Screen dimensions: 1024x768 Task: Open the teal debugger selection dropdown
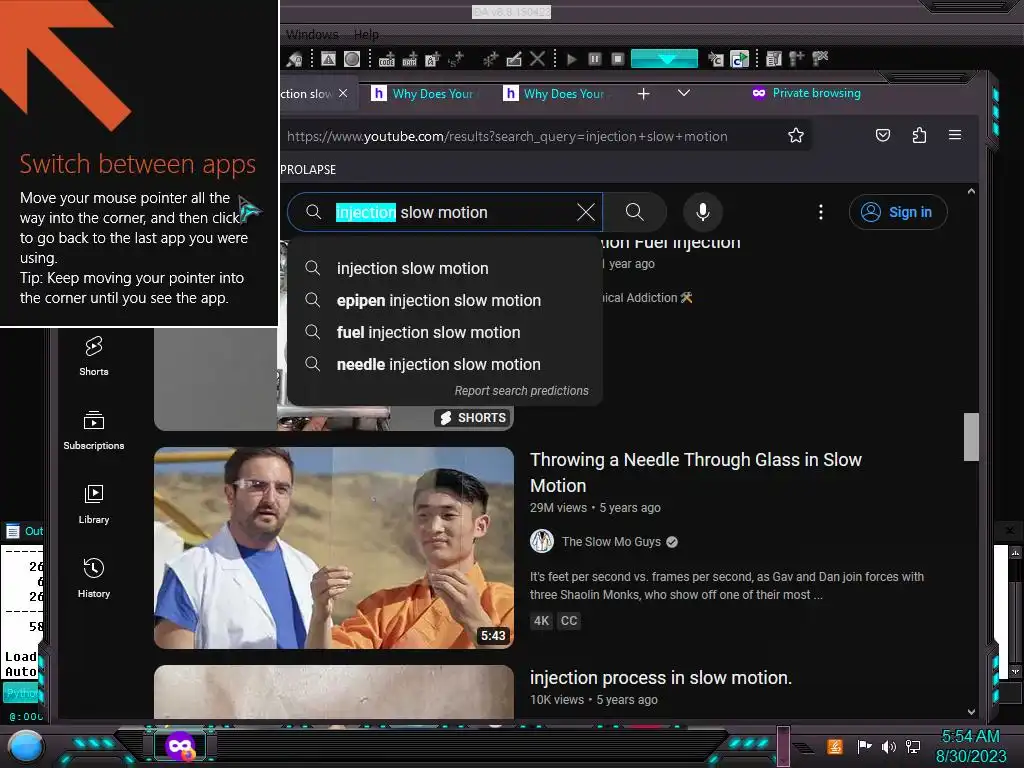coord(665,59)
